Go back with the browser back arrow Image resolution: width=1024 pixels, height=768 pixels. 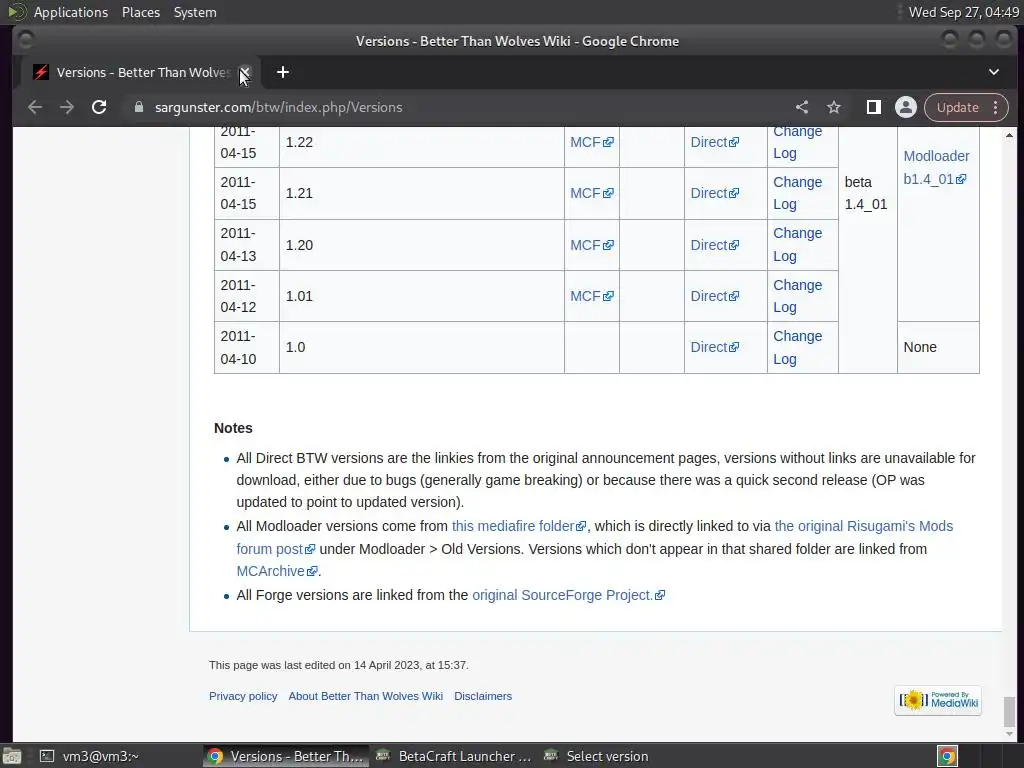coord(35,107)
